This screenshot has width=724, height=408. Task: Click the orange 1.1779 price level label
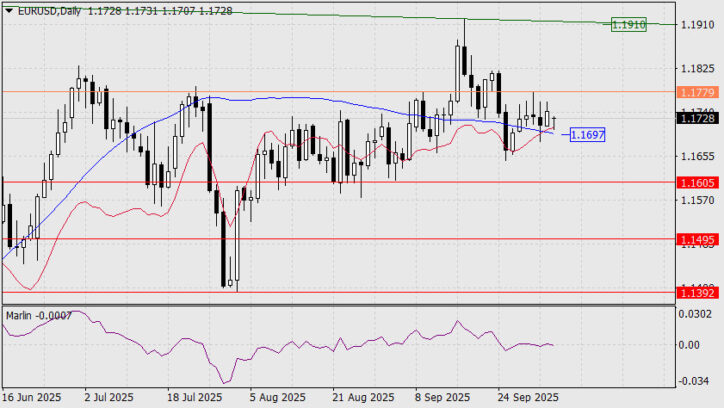pyautogui.click(x=697, y=92)
